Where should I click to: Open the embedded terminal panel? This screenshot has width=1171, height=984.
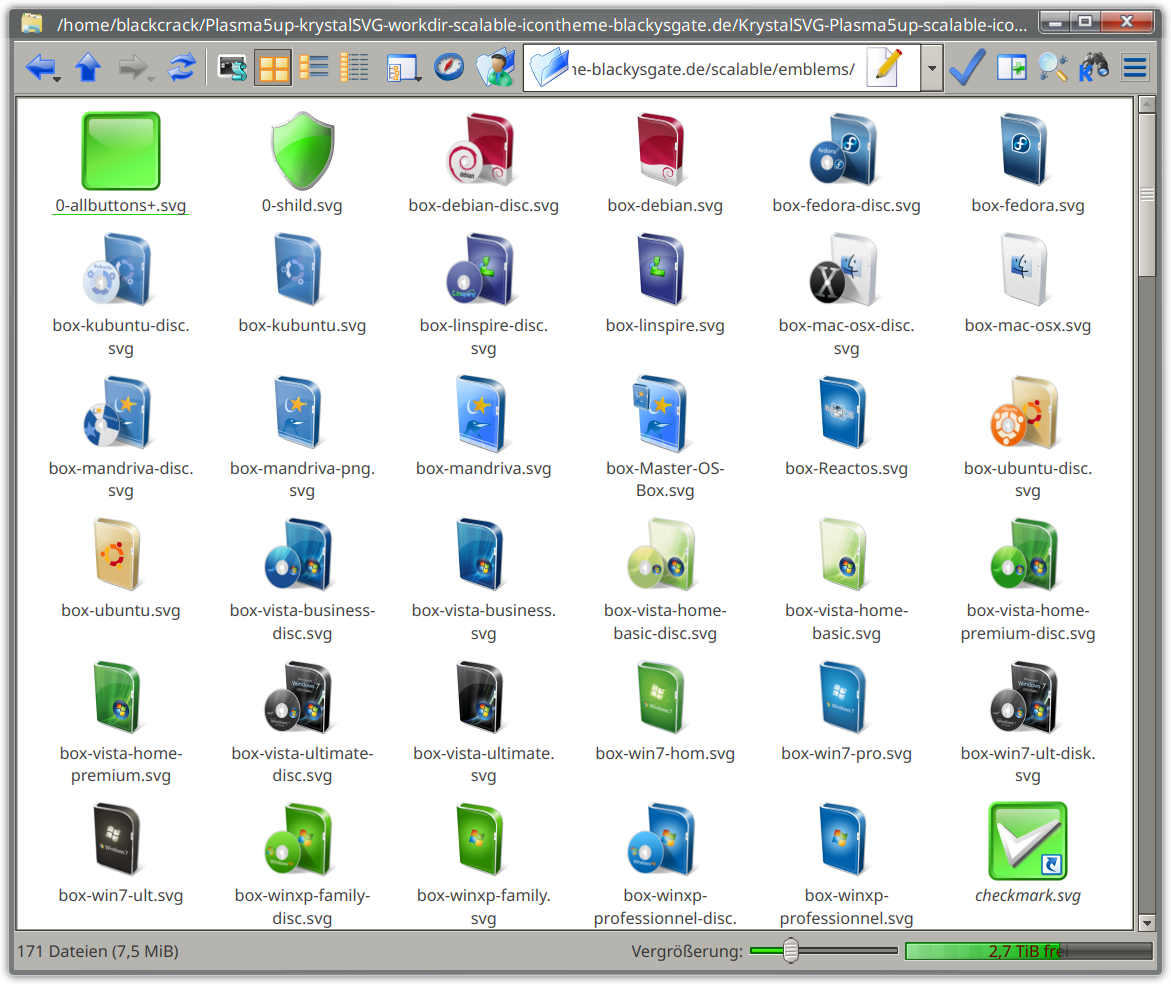pos(232,68)
